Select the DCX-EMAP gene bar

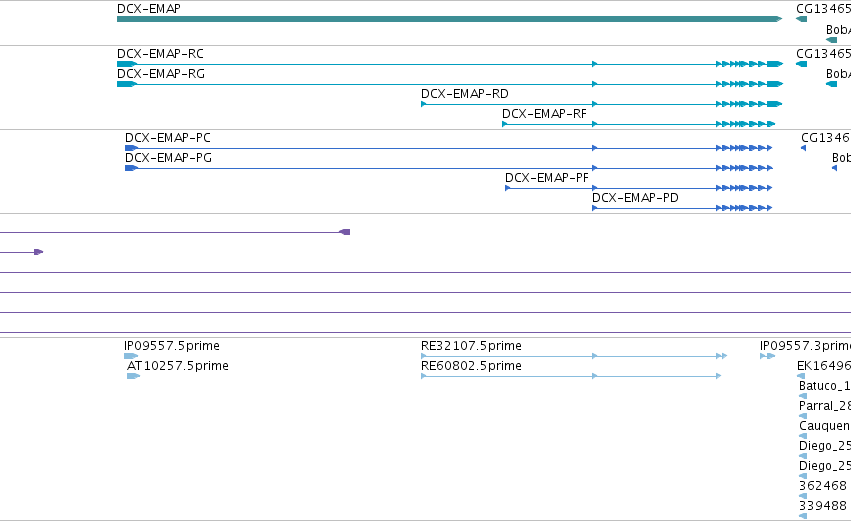coord(449,19)
